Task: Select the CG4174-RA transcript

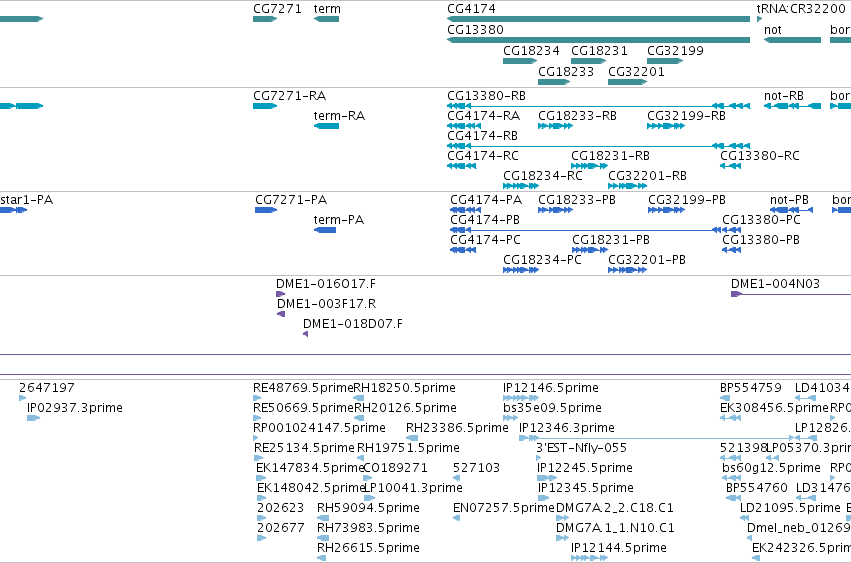Action: (x=464, y=126)
